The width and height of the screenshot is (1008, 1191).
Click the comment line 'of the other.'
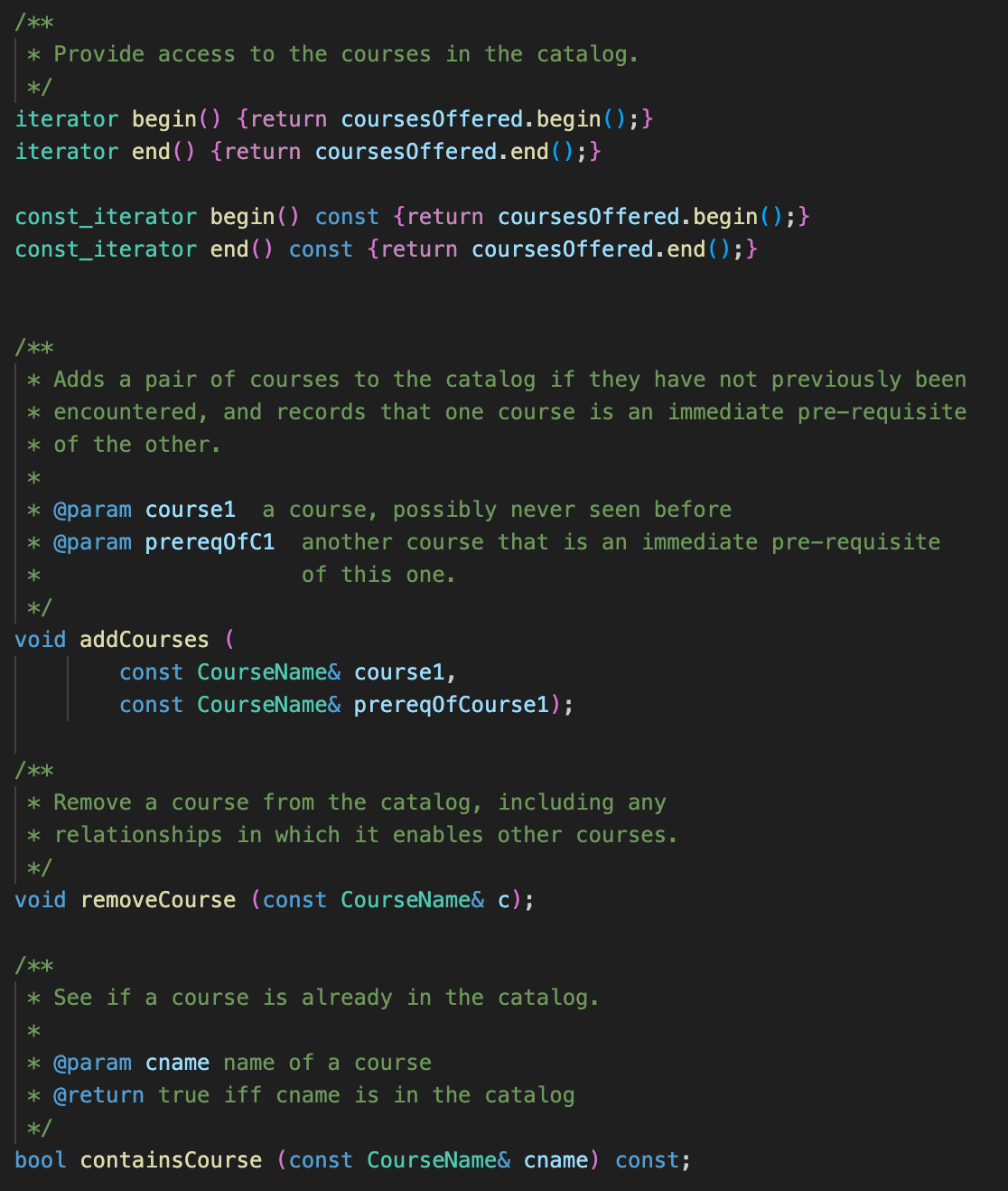pyautogui.click(x=137, y=445)
